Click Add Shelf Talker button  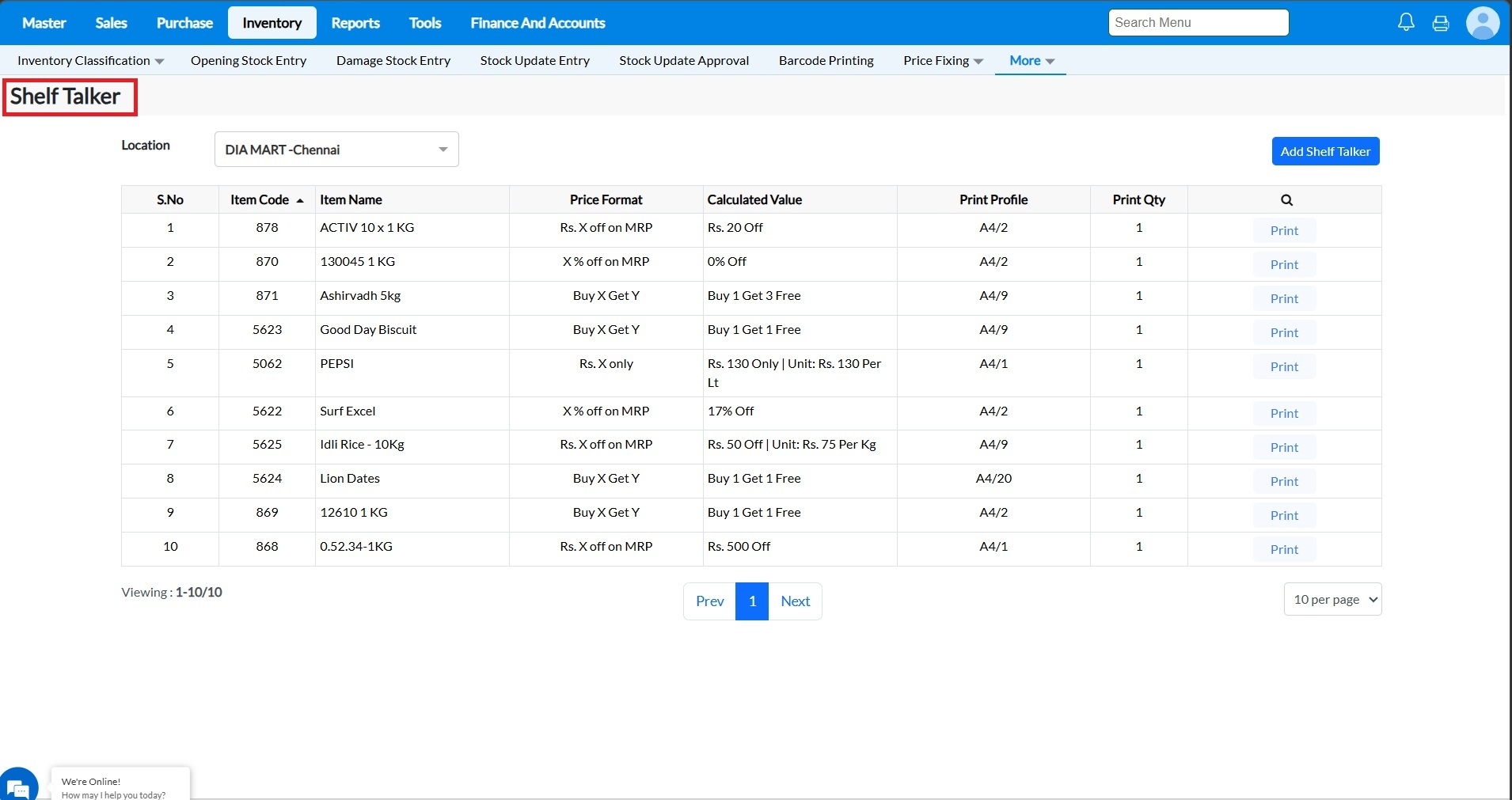point(1325,151)
